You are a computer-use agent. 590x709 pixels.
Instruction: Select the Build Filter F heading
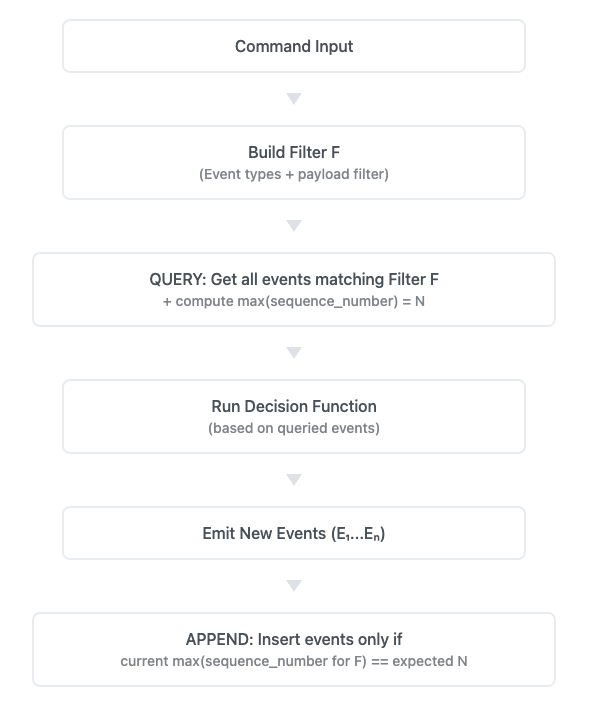(294, 152)
